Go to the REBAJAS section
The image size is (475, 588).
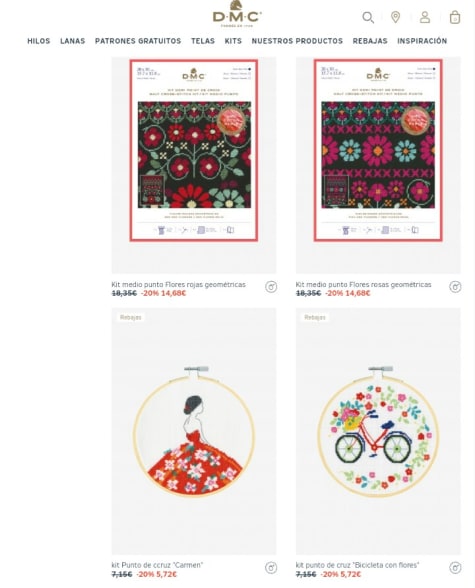[x=370, y=41]
